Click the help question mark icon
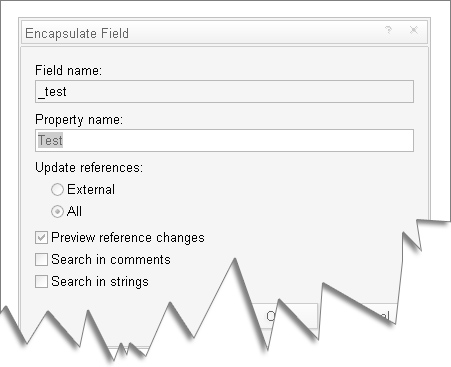This screenshot has height=367, width=451. coord(388,30)
